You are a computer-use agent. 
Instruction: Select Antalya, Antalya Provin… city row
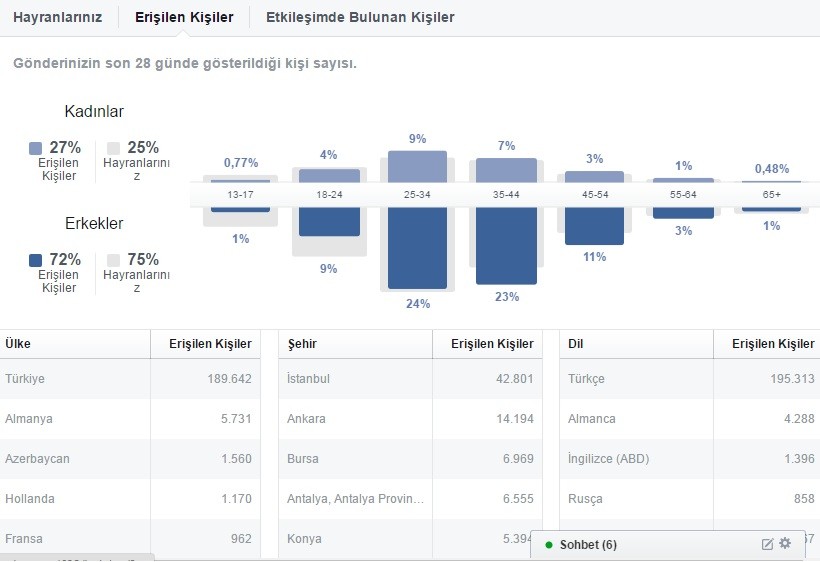tap(411, 499)
